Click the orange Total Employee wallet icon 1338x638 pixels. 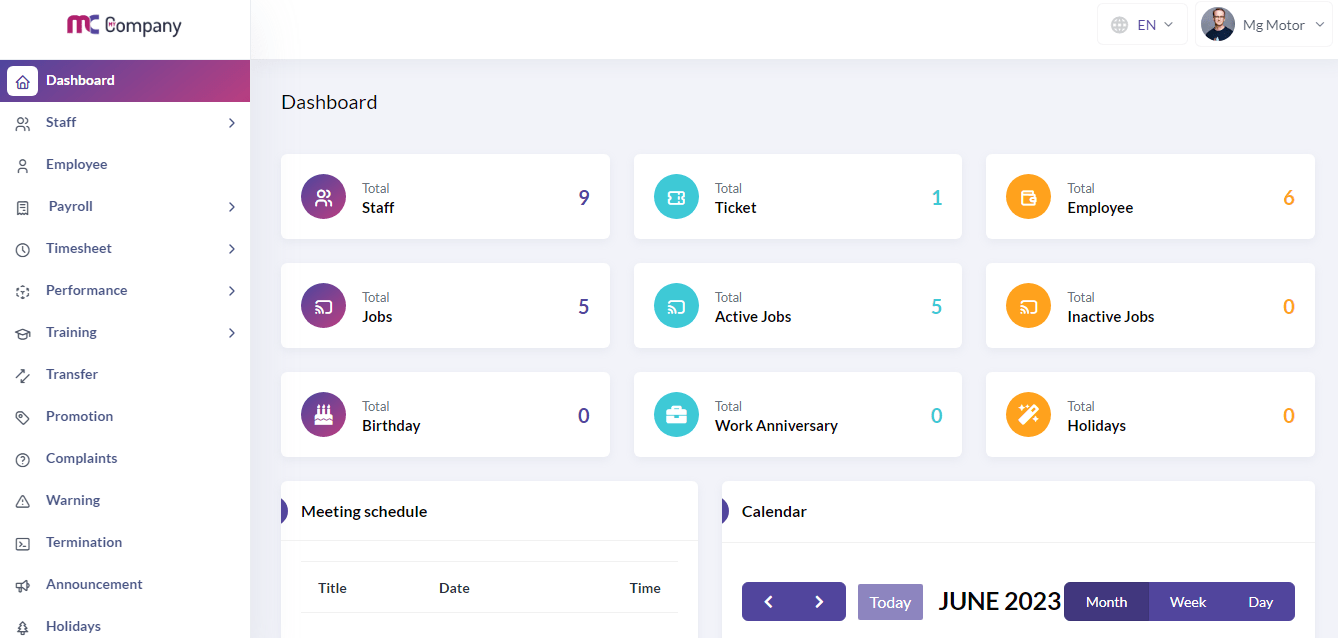click(x=1028, y=197)
